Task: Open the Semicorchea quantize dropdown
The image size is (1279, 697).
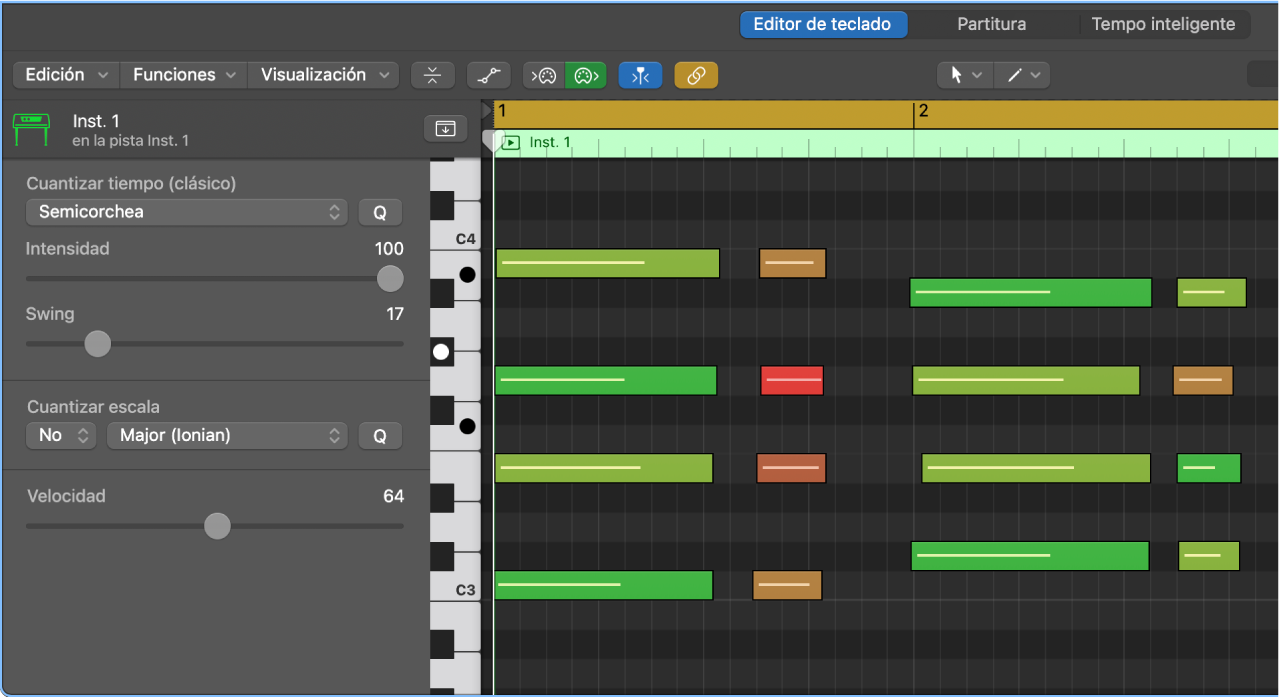Action: (x=186, y=212)
